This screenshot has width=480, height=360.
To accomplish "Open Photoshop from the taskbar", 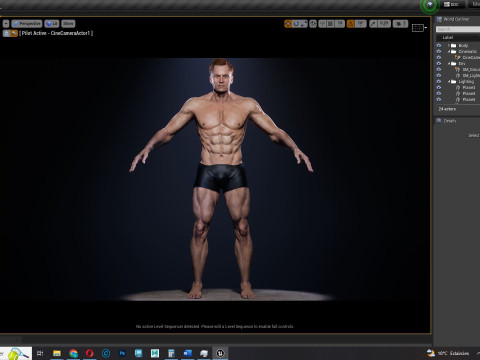I will tap(122, 353).
